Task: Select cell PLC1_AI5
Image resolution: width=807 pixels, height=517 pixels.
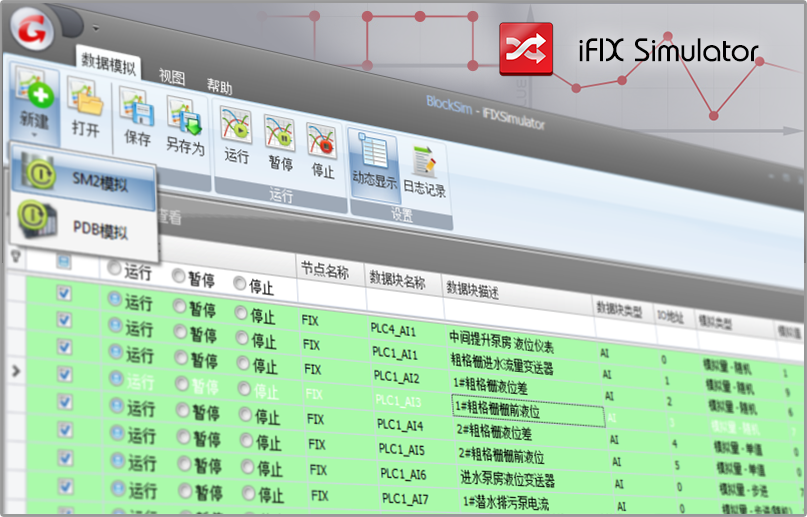Action: tap(401, 449)
